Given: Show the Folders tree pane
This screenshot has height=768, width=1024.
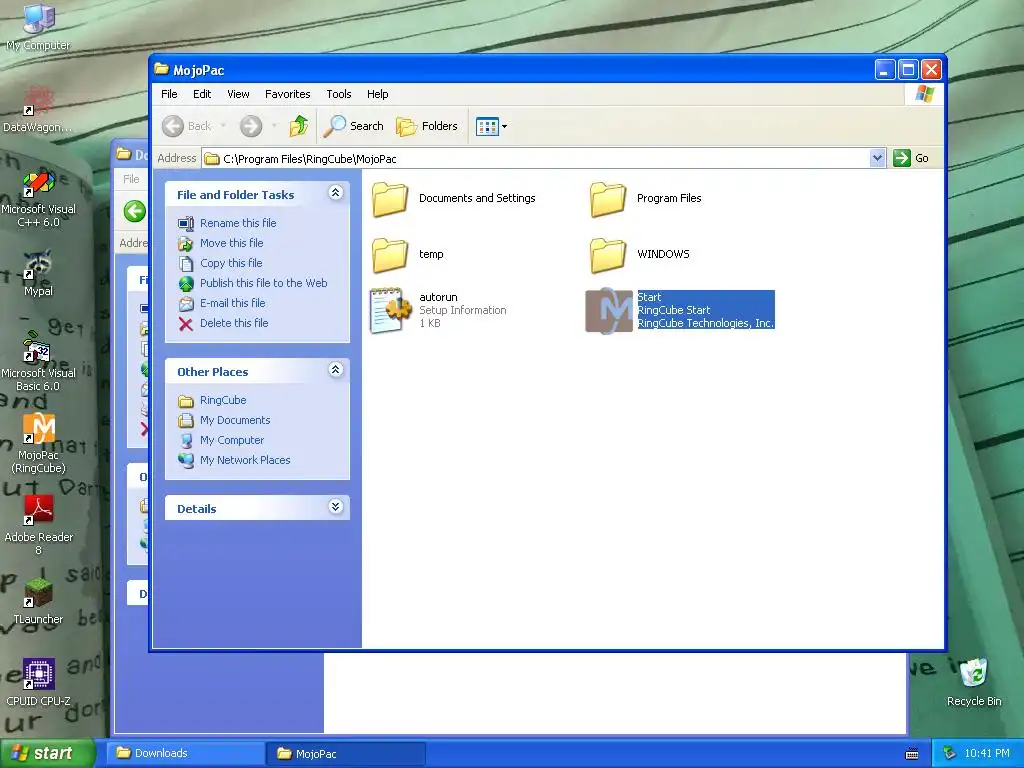Looking at the screenshot, I should click(427, 126).
